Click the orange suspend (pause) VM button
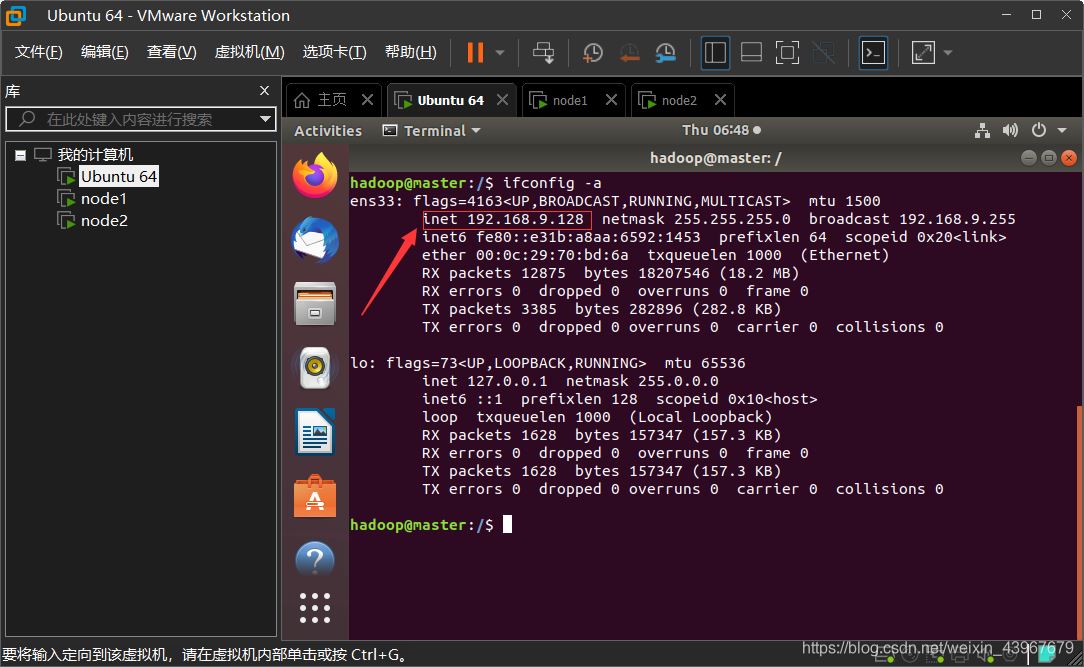 [475, 52]
